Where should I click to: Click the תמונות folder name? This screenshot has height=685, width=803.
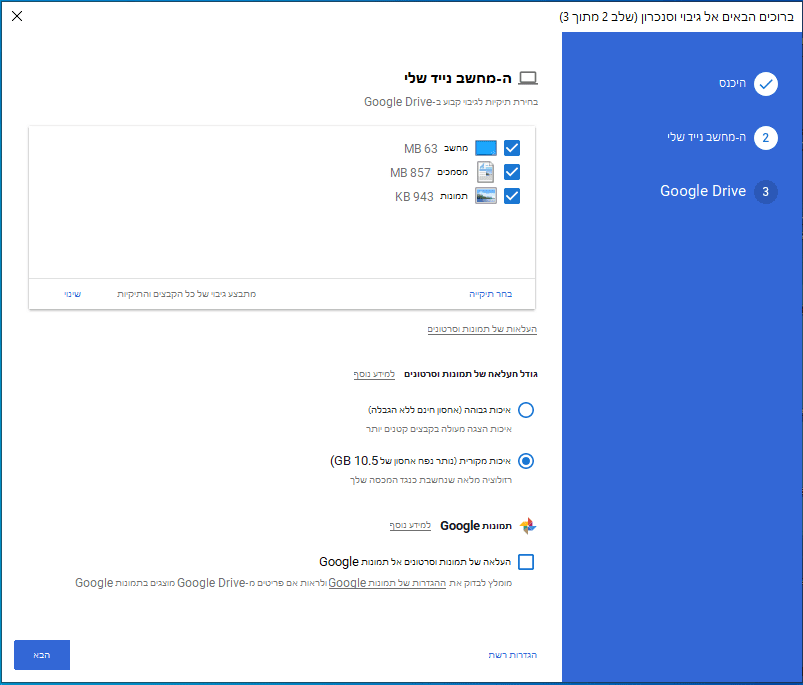point(454,196)
